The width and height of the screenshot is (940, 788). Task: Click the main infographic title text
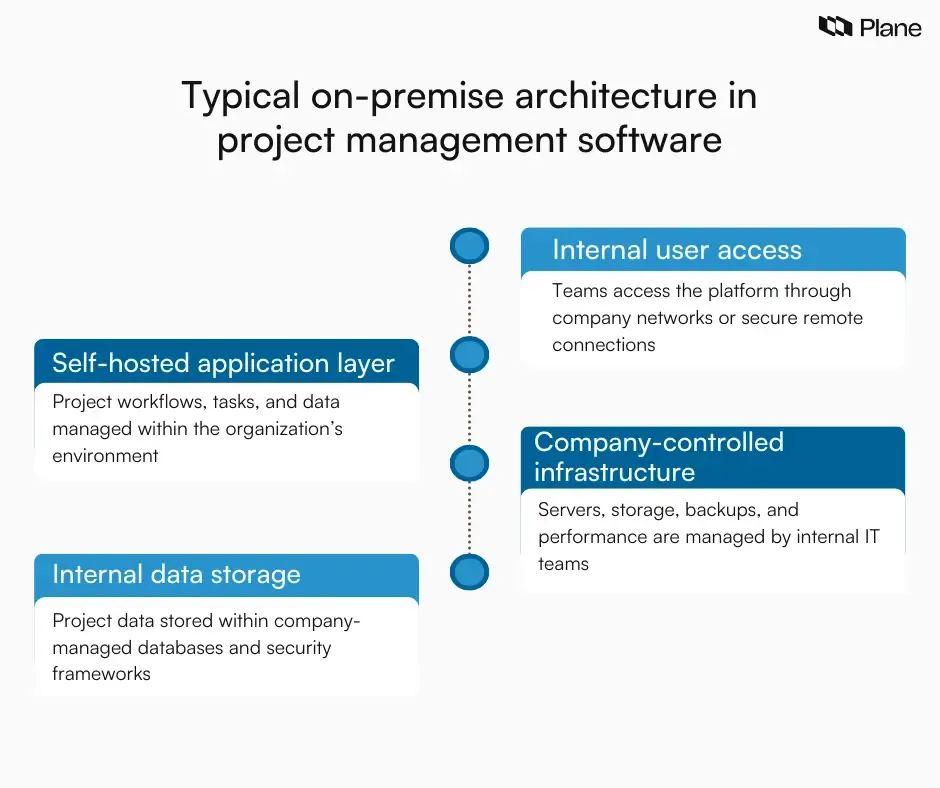pos(470,117)
